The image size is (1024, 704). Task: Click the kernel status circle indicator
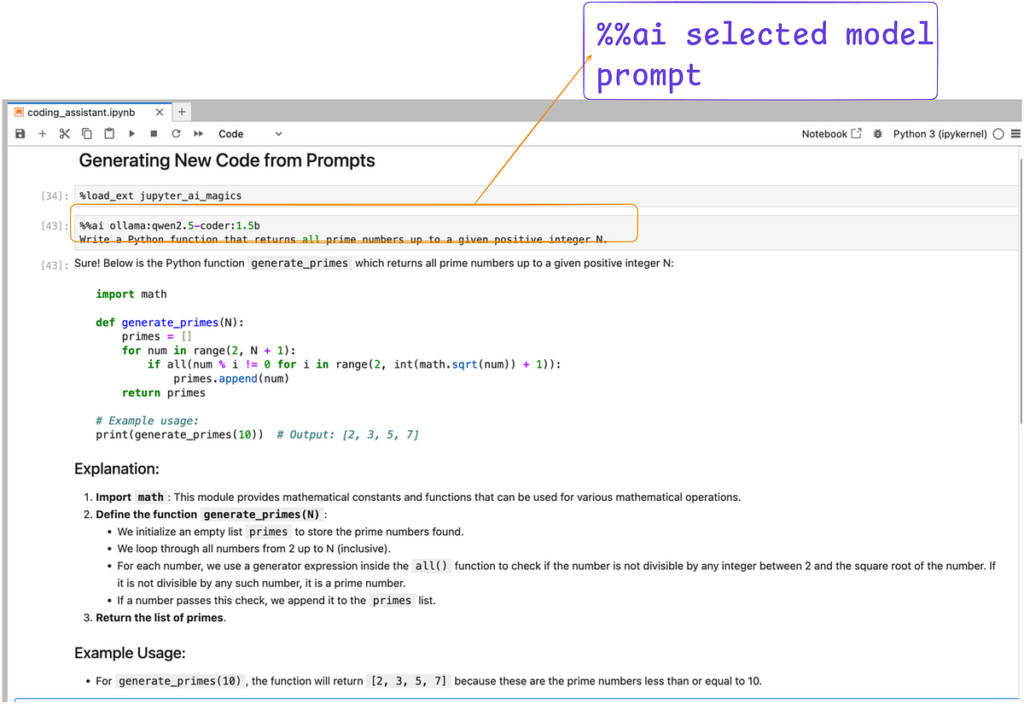pos(998,134)
